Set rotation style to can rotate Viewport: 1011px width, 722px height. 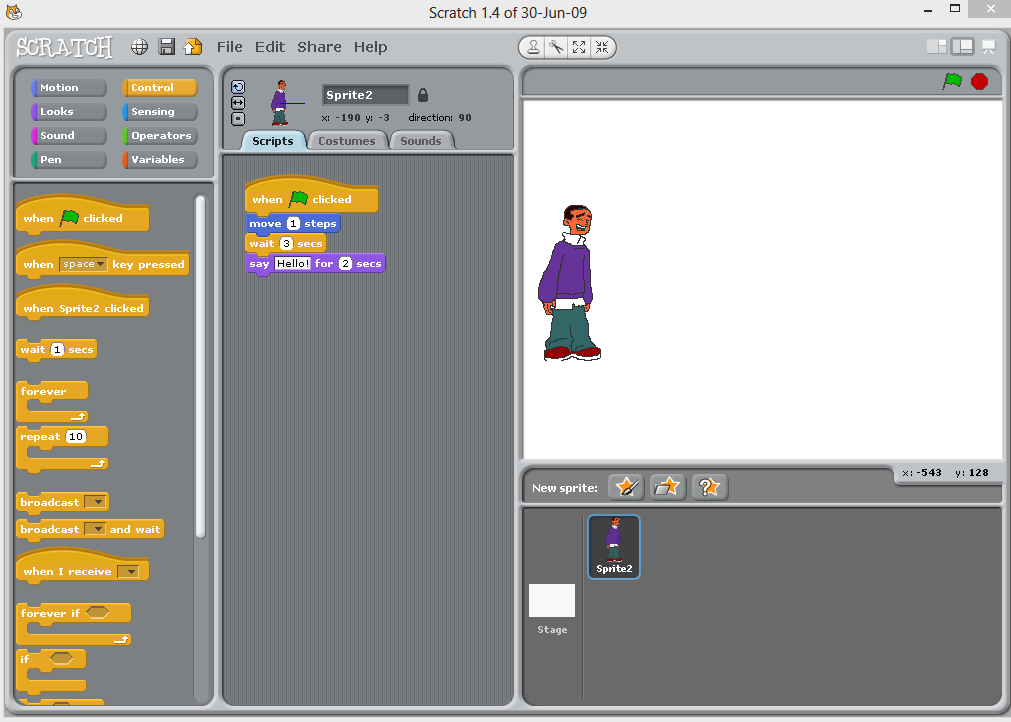point(238,87)
